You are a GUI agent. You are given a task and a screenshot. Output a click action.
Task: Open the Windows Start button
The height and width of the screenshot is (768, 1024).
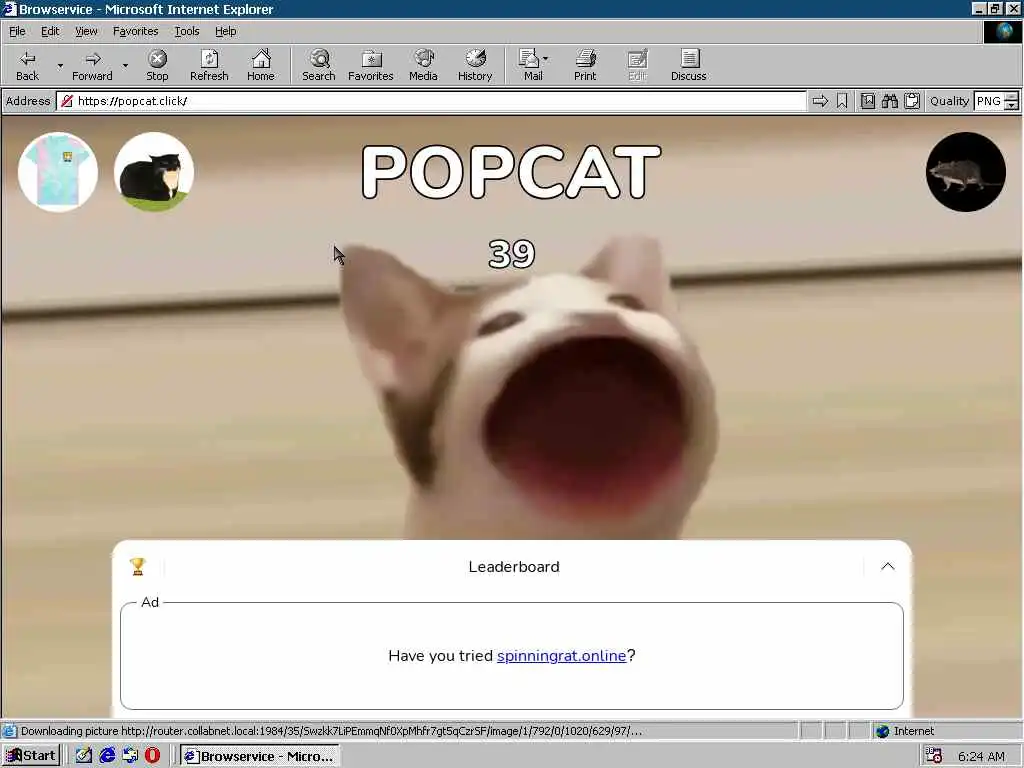31,756
